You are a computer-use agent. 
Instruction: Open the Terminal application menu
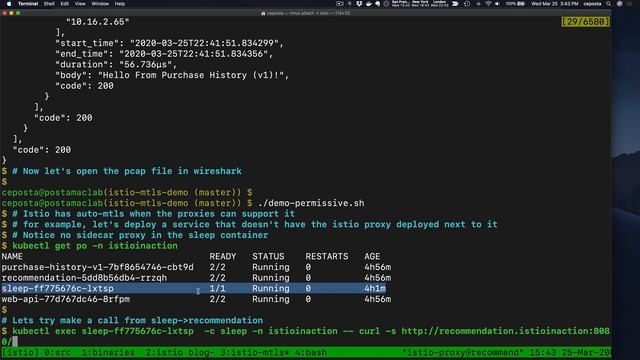(x=28, y=4)
